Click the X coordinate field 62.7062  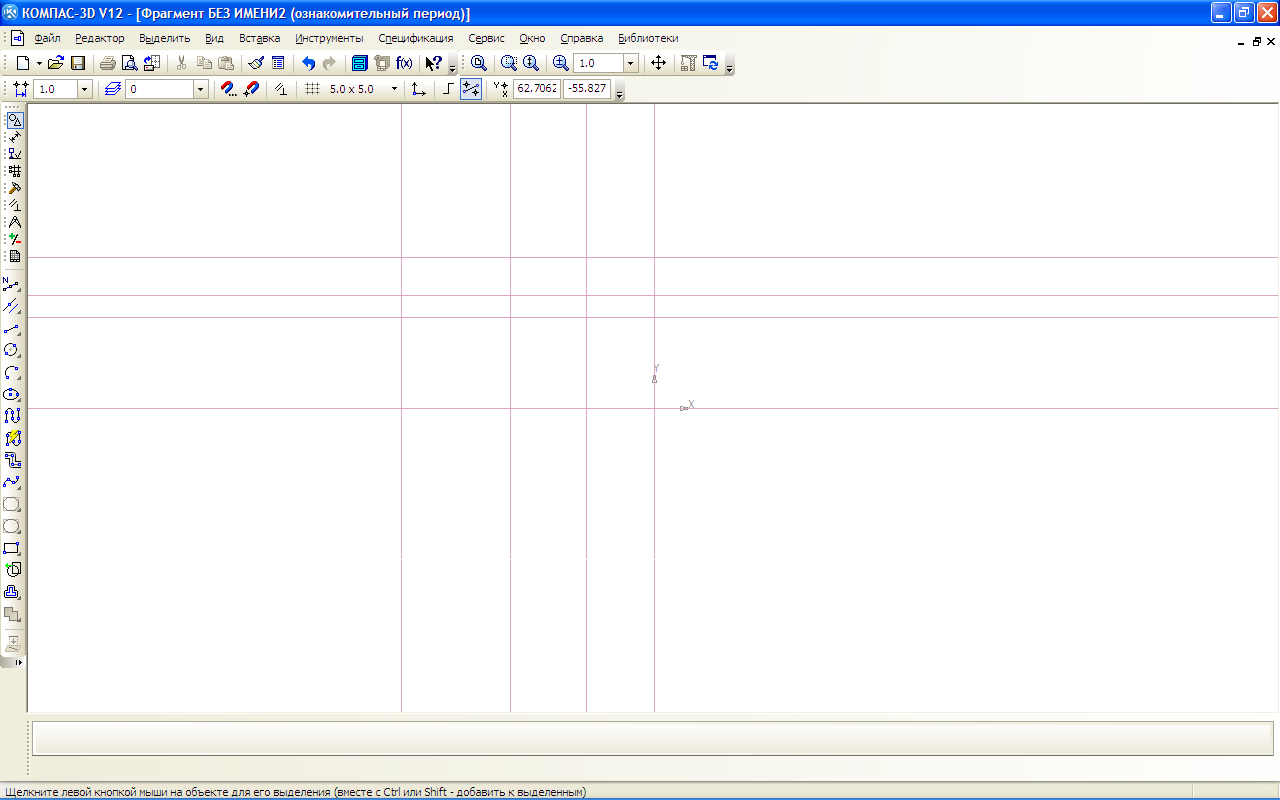pos(537,89)
